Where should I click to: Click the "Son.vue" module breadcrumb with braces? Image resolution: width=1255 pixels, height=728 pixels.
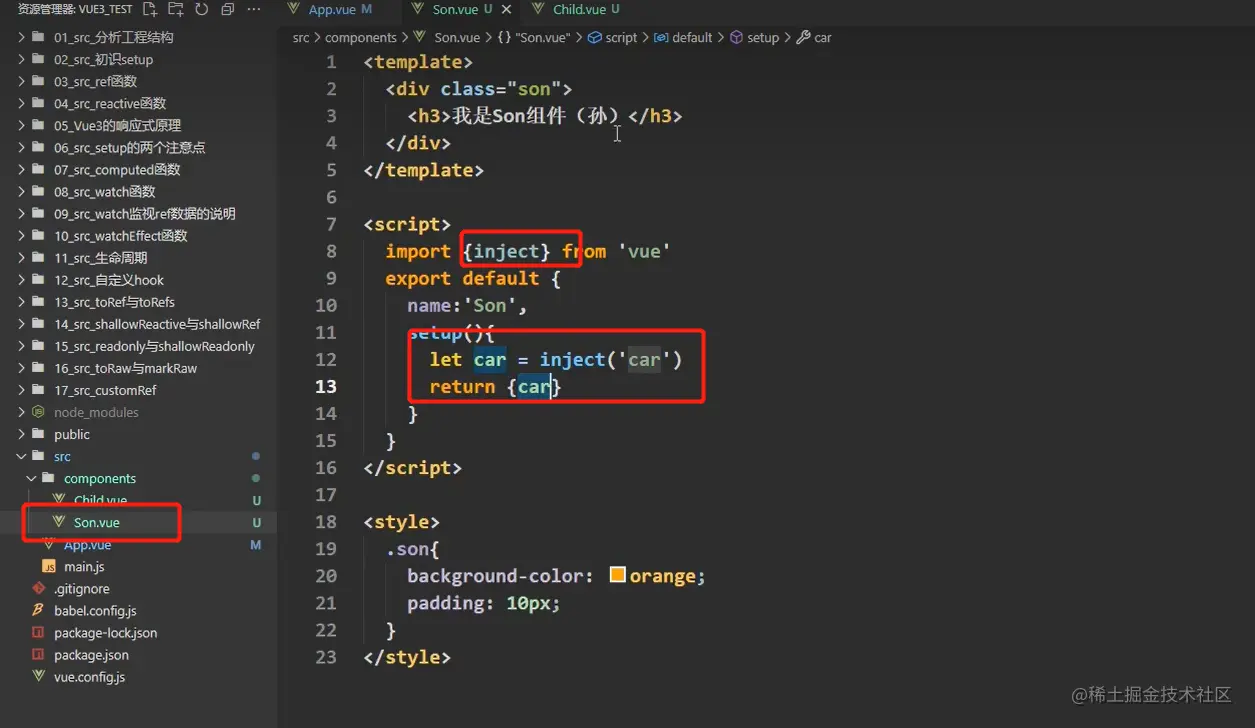coord(534,37)
